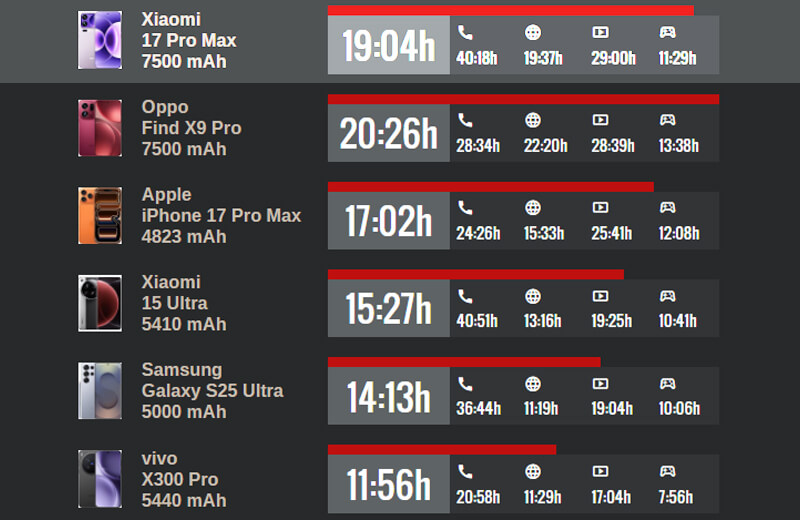
Task: Open the Oppo Find X9 Pro thumbnail image
Action: pos(100,128)
